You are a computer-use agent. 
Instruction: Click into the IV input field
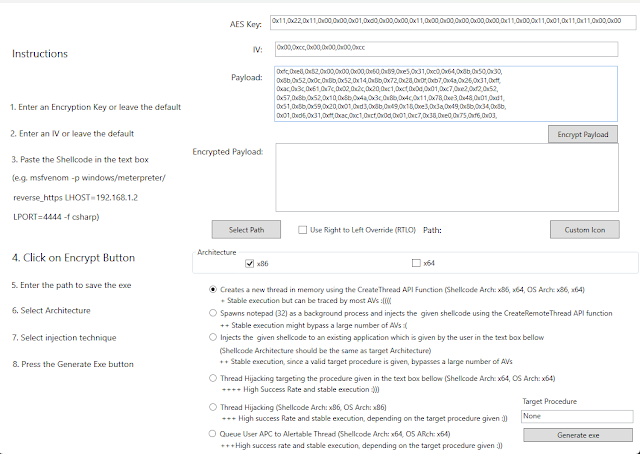click(446, 49)
